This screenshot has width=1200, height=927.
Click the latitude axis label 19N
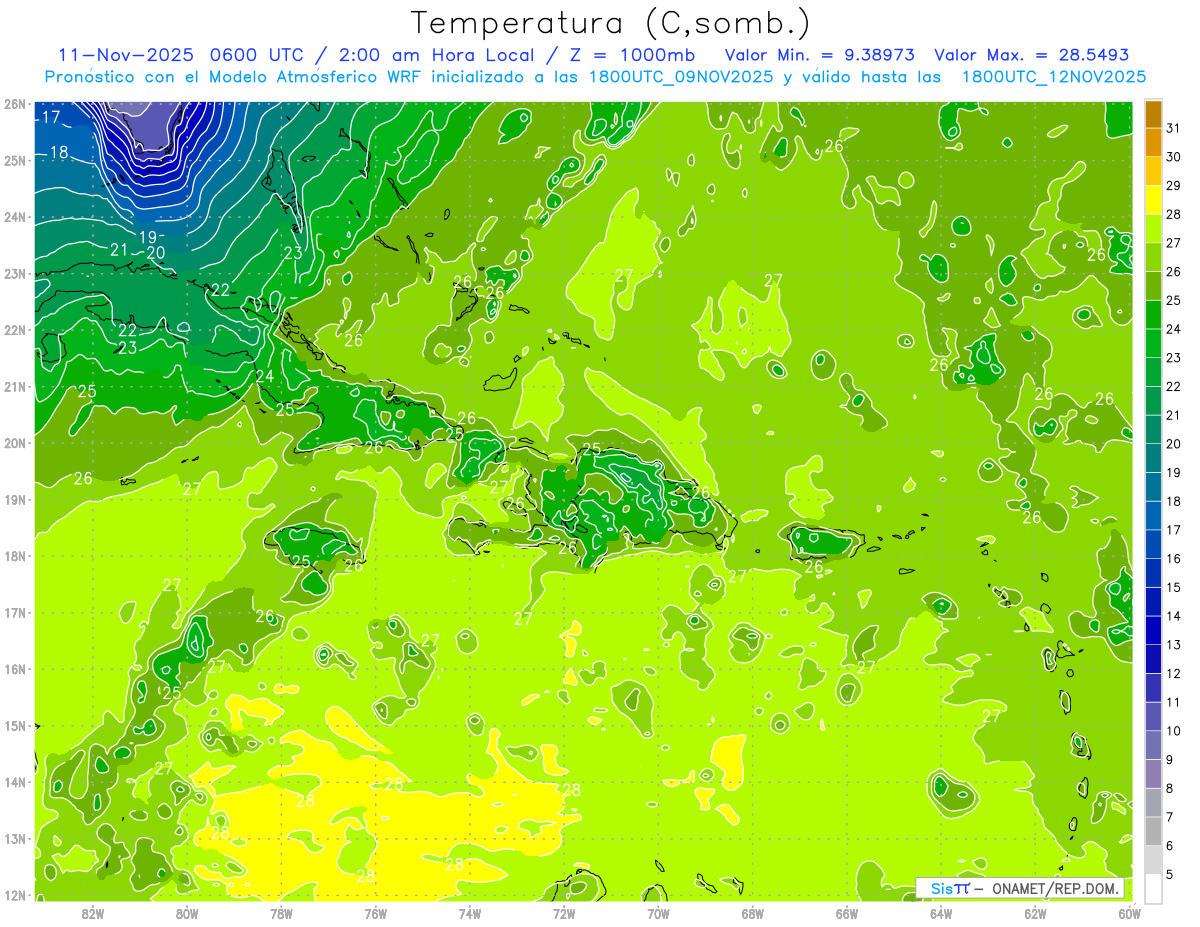point(16,499)
